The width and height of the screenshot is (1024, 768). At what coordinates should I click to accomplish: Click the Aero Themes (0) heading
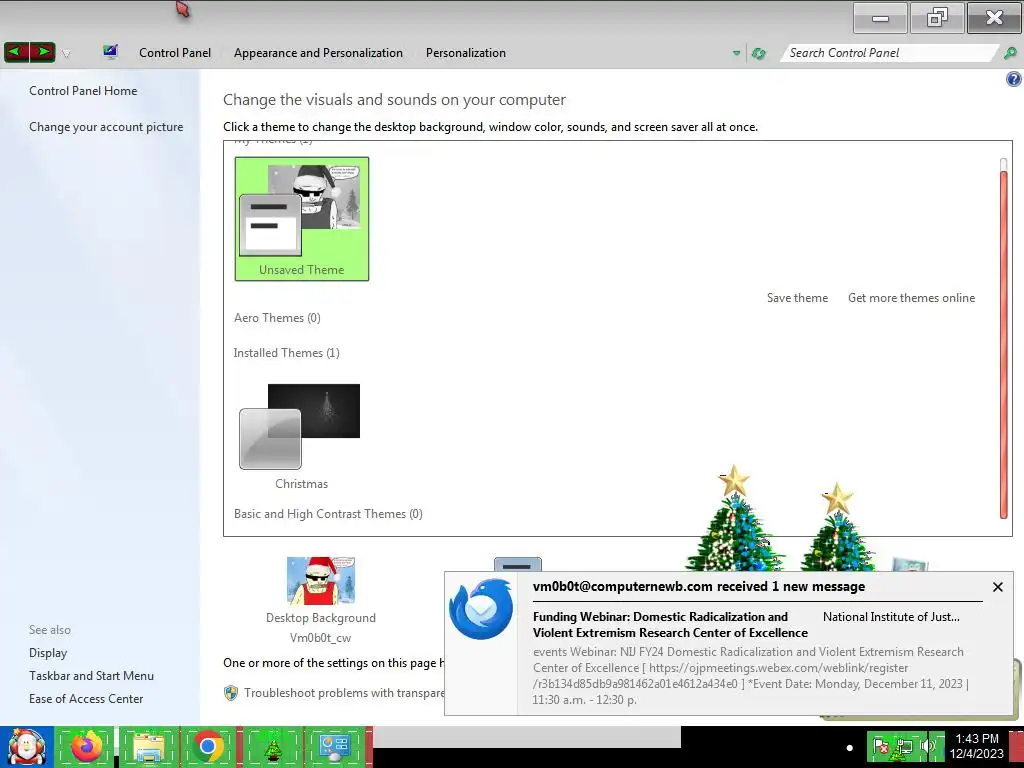pos(277,318)
